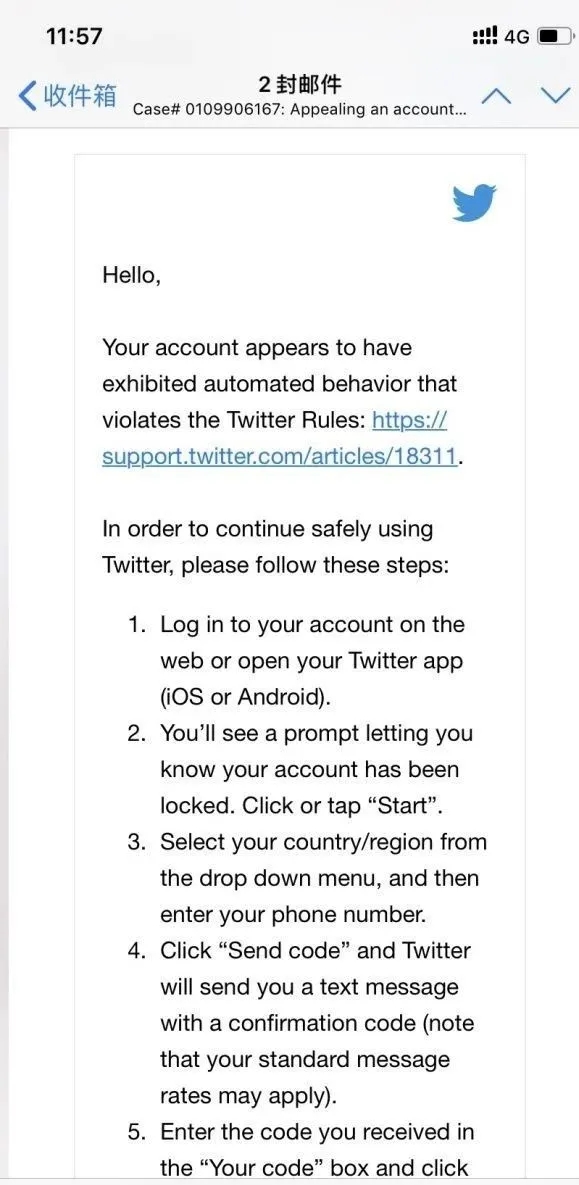The image size is (579, 1185).
Task: Tap the 2 封邮件 thread title
Action: tap(300, 83)
